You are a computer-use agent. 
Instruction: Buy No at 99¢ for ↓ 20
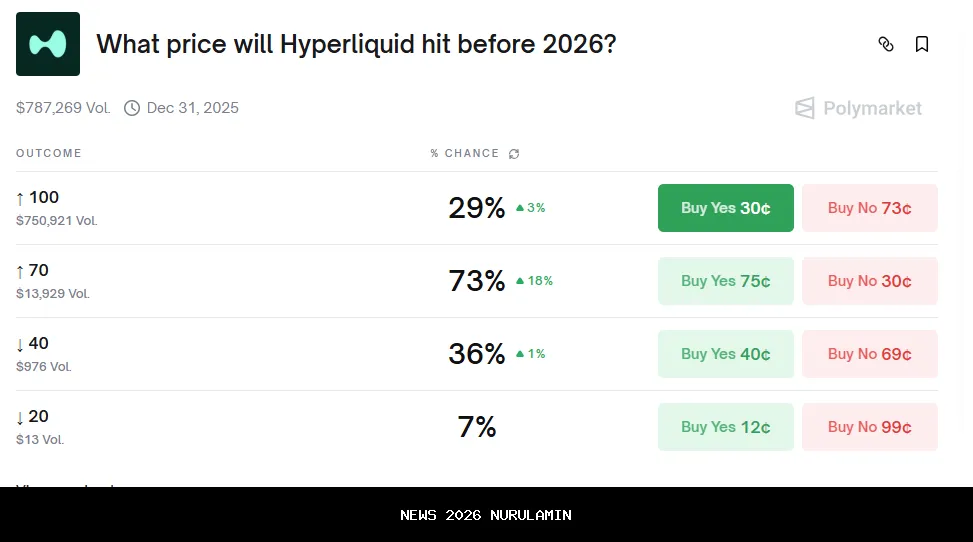coord(869,427)
